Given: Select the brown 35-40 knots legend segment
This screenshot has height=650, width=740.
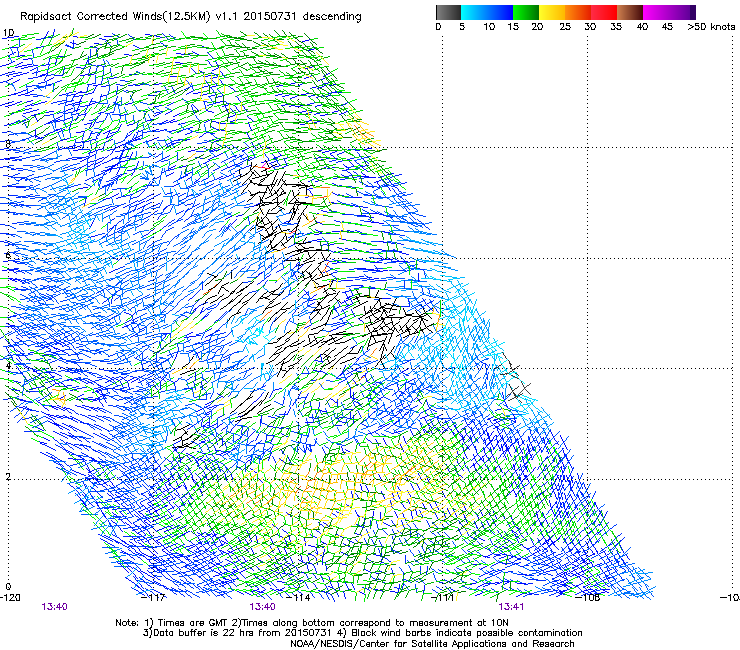Looking at the screenshot, I should [x=630, y=12].
